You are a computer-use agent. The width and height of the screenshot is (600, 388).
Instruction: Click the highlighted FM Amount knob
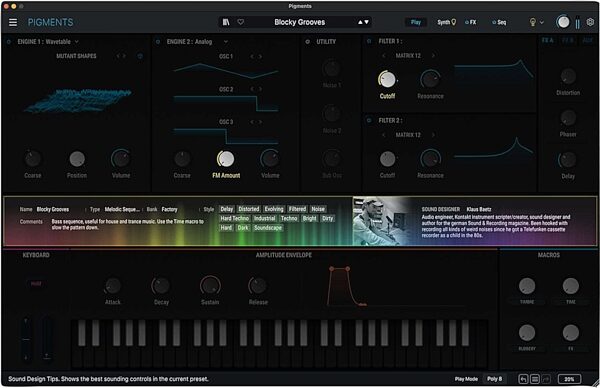(226, 159)
